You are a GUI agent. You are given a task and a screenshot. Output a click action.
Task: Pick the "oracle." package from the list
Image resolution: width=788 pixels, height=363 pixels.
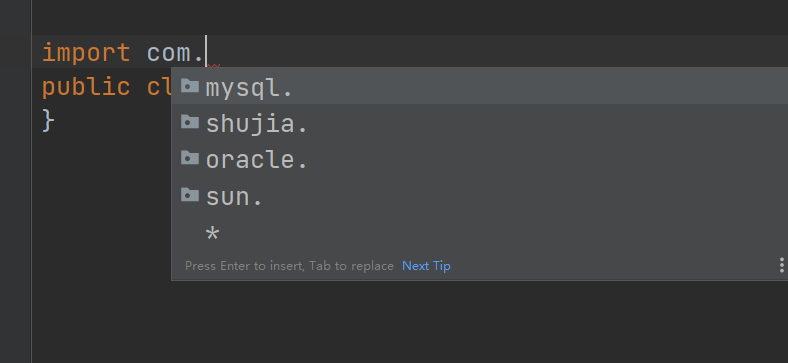click(x=479, y=158)
